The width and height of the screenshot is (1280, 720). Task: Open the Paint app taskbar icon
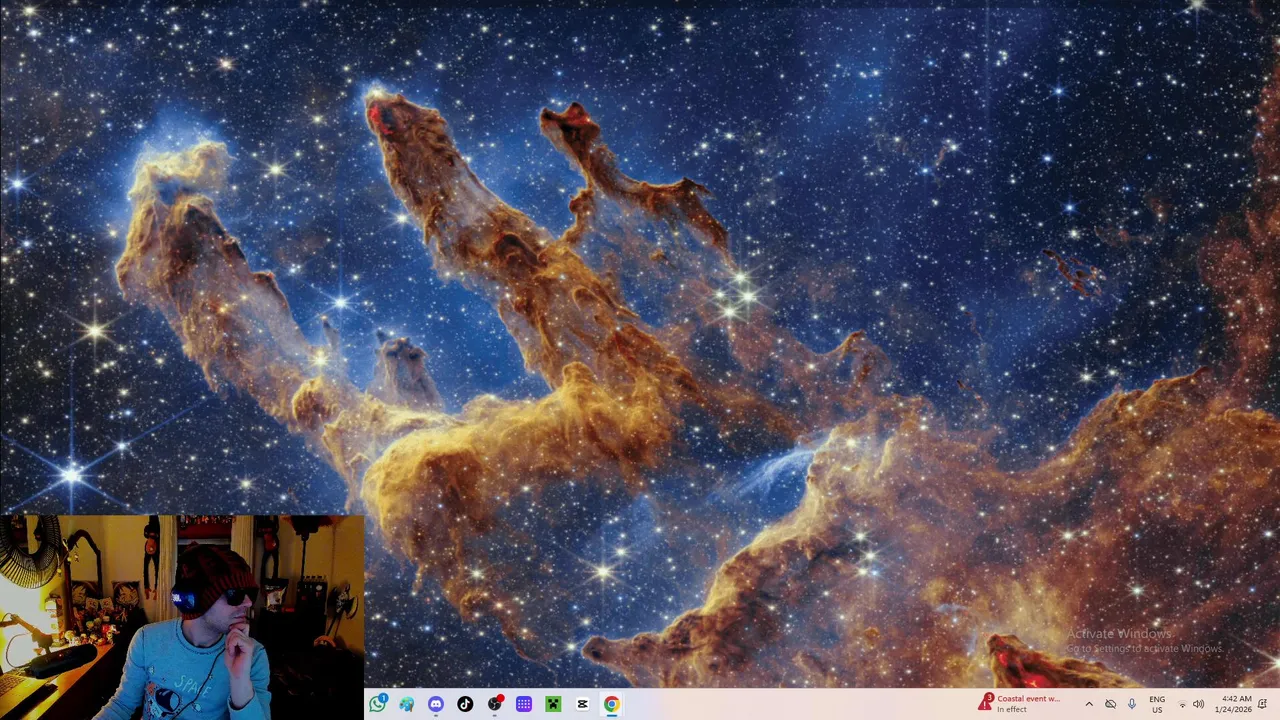(x=407, y=704)
